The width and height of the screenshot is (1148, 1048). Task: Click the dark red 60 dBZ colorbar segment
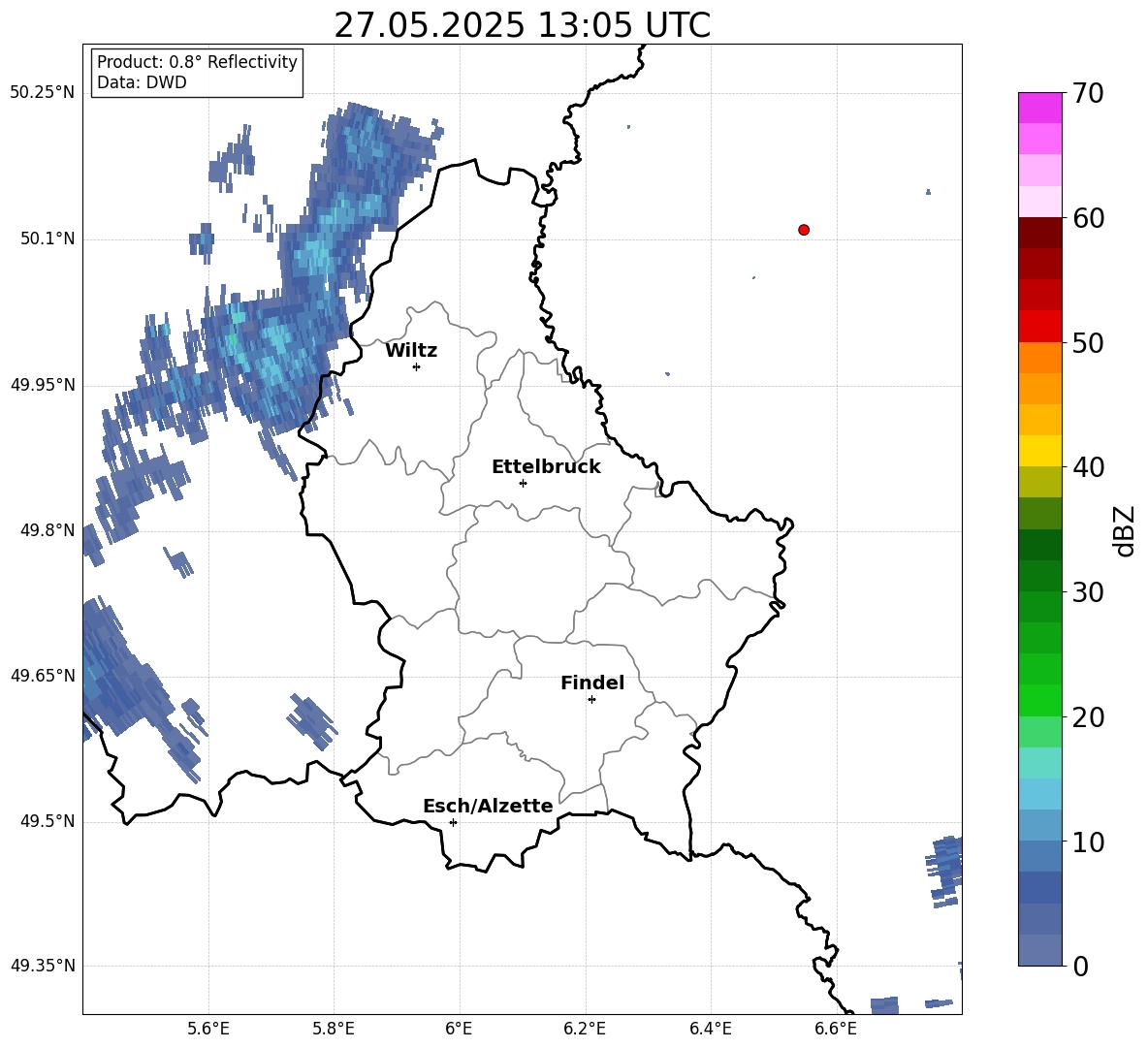pyautogui.click(x=1039, y=233)
